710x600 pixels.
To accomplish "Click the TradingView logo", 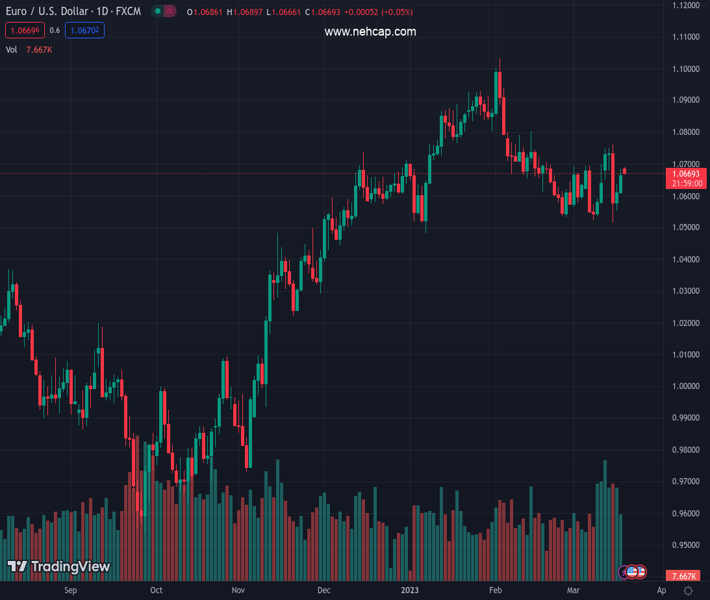I will (x=58, y=566).
